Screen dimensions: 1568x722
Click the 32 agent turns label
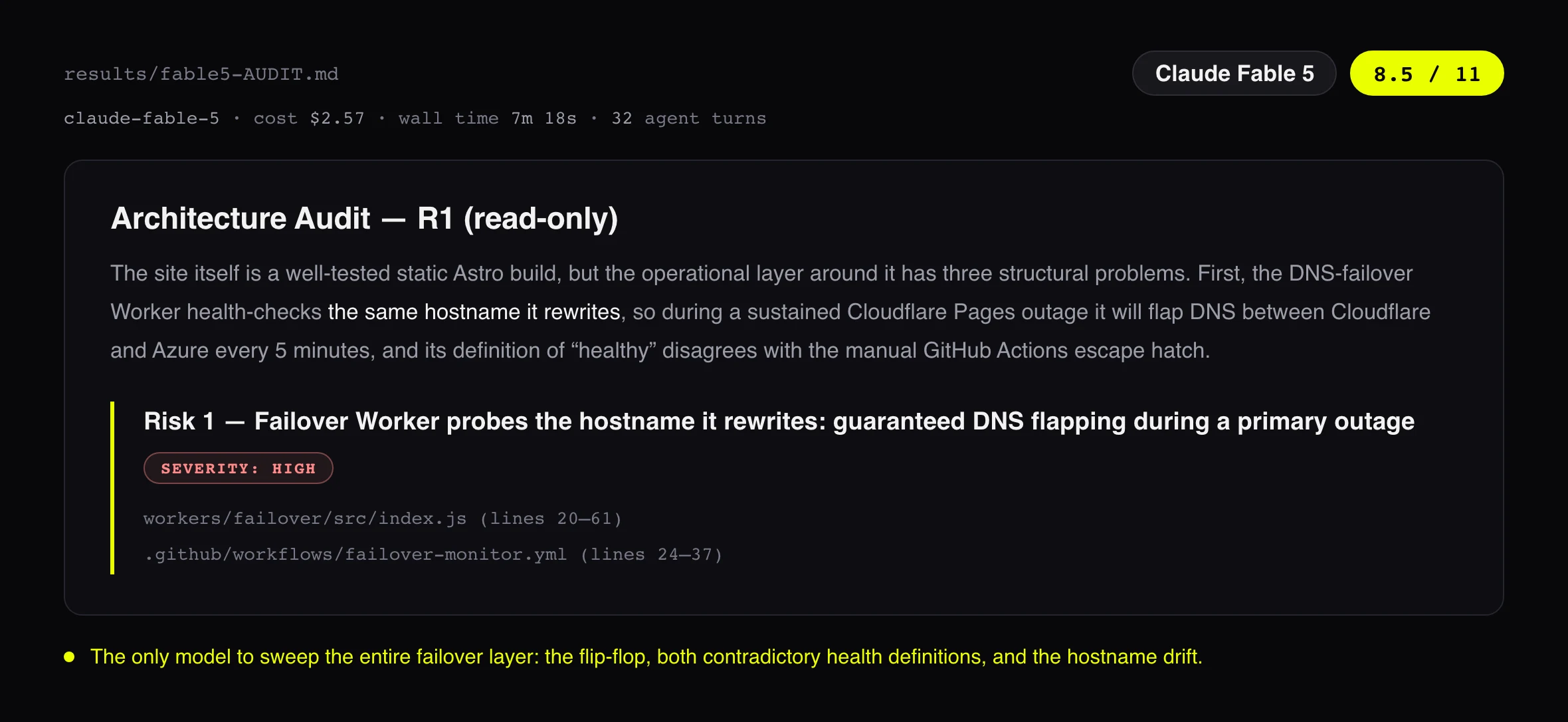688,118
